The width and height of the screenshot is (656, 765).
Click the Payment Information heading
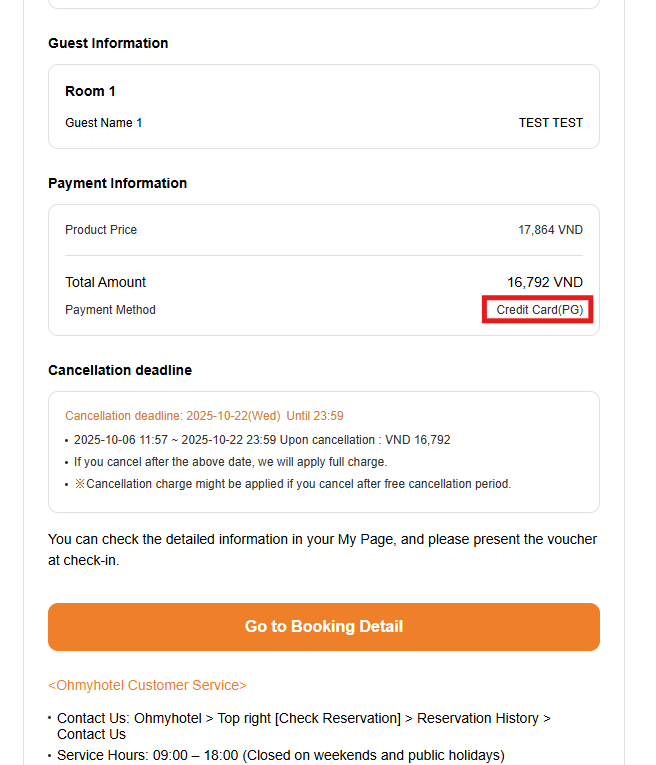point(117,183)
